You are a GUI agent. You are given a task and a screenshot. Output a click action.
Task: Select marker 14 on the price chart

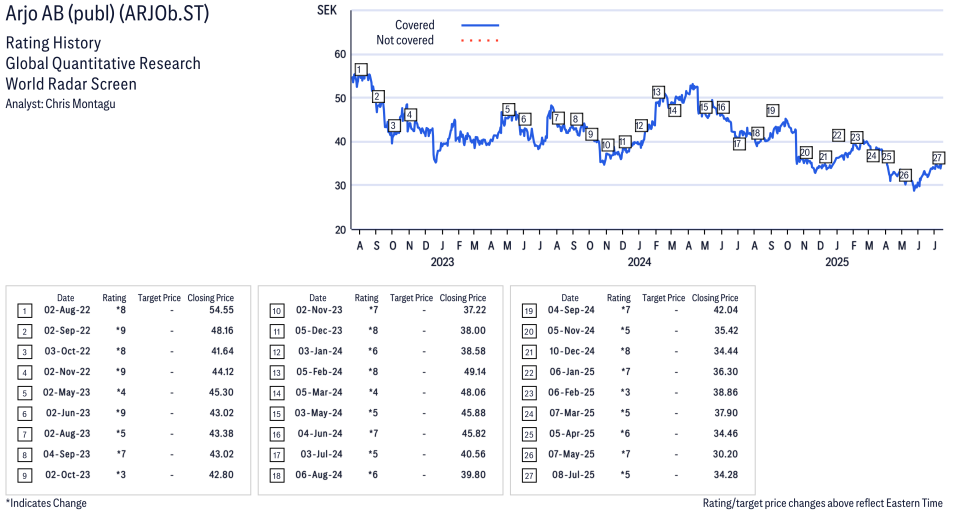674,111
